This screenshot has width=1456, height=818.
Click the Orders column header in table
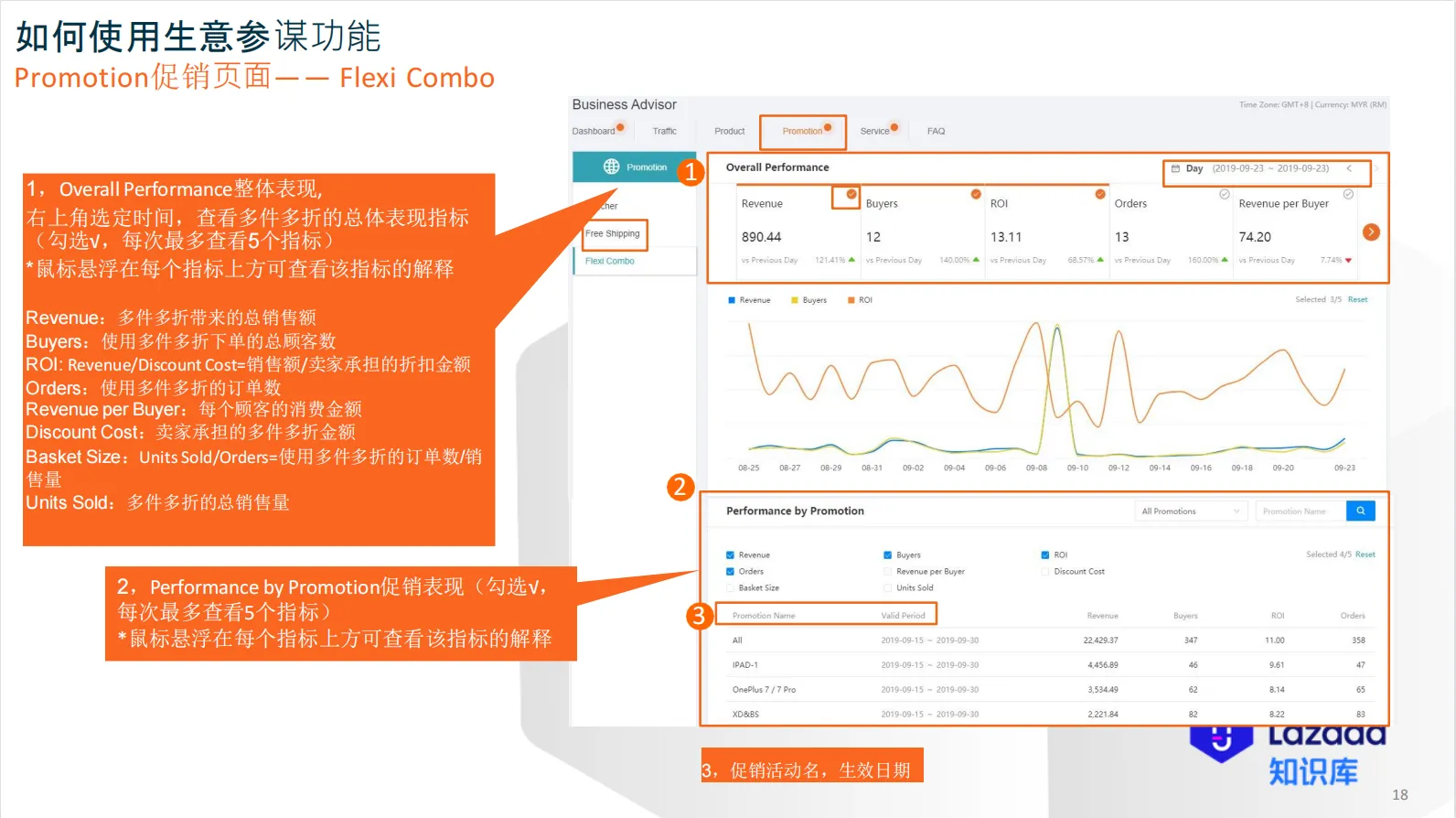point(1353,616)
